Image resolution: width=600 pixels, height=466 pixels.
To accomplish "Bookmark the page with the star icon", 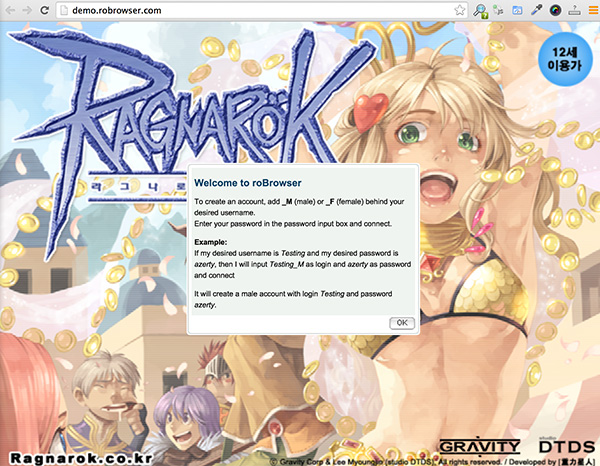I will tap(460, 10).
